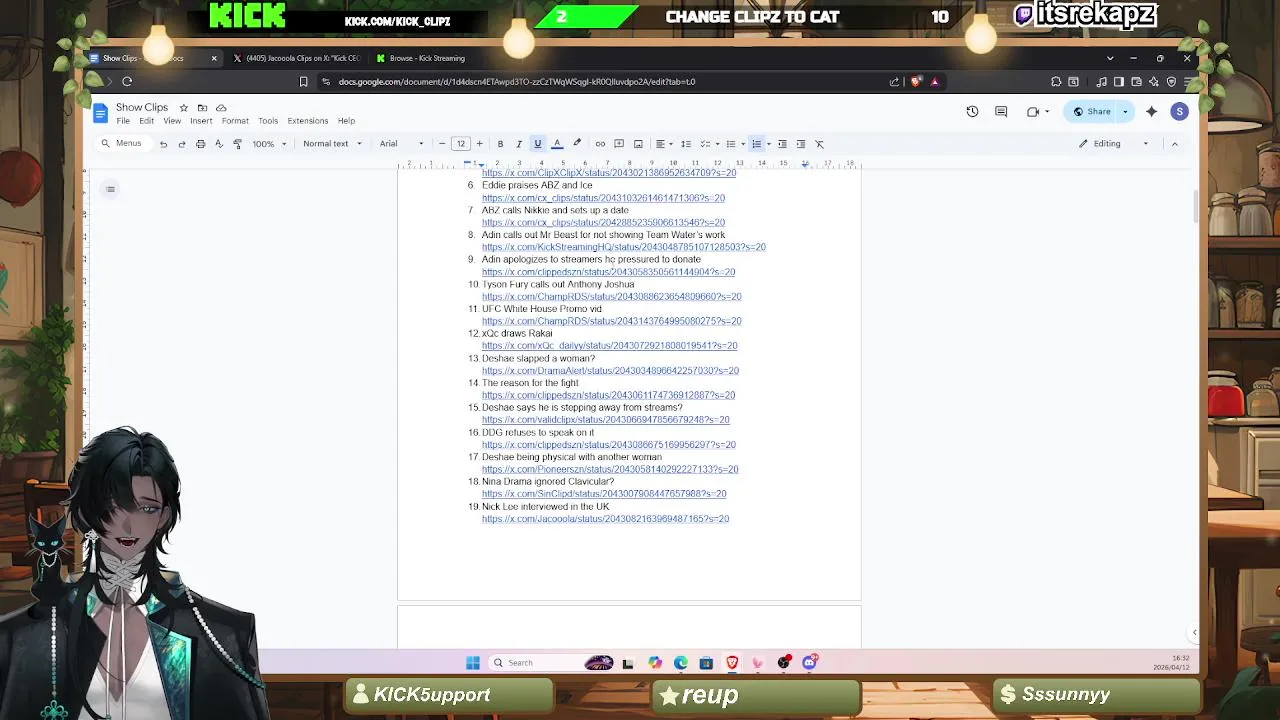
Task: Show document outline tabs icon
Action: coord(110,189)
